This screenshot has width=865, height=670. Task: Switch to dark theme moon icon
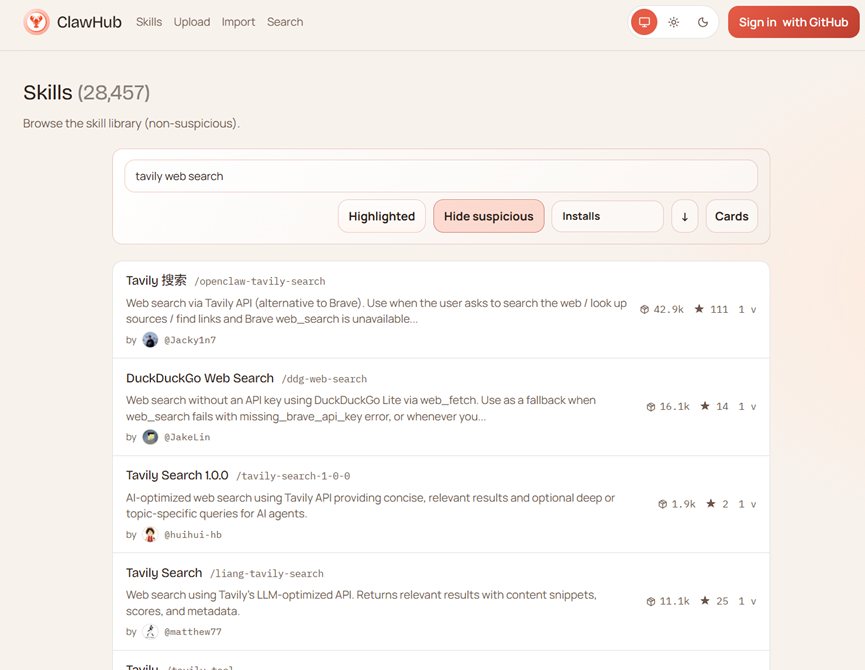pos(703,22)
